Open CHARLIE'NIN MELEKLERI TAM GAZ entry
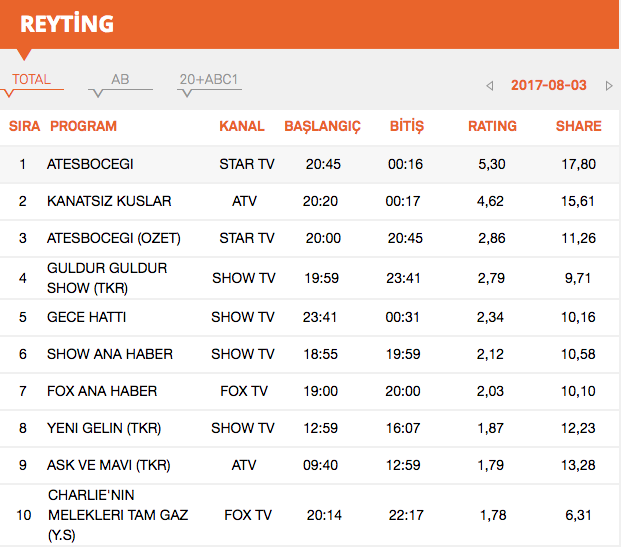Viewport: 621px width, 547px height. coord(117,515)
